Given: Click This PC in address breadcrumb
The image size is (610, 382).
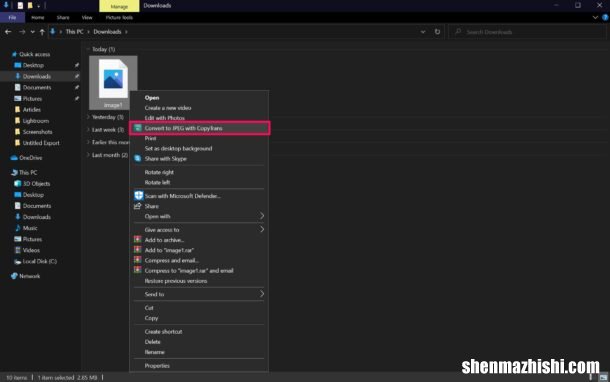Looking at the screenshot, I should (74, 32).
